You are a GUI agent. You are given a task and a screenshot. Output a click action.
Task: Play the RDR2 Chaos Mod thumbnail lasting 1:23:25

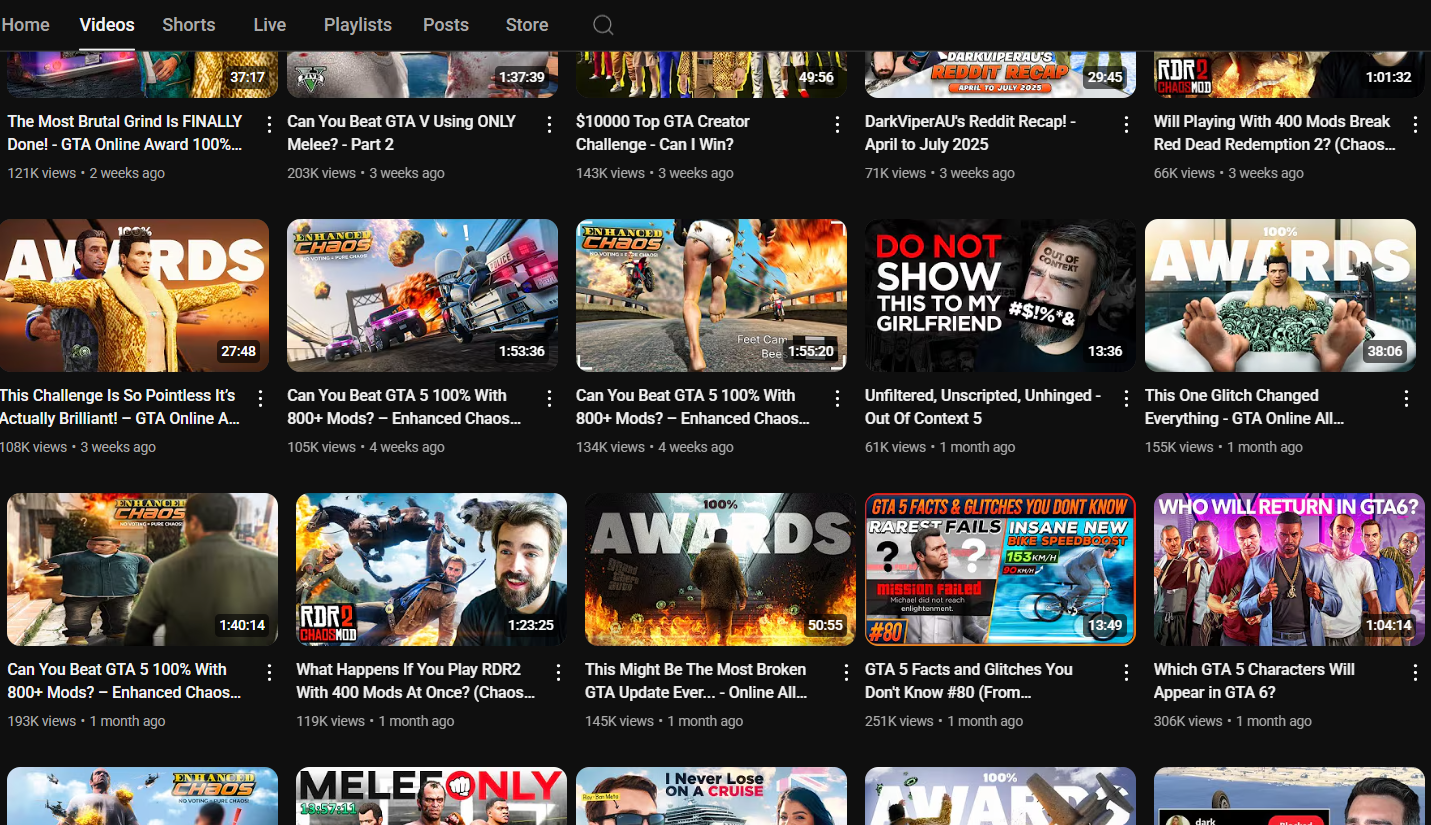[431, 569]
